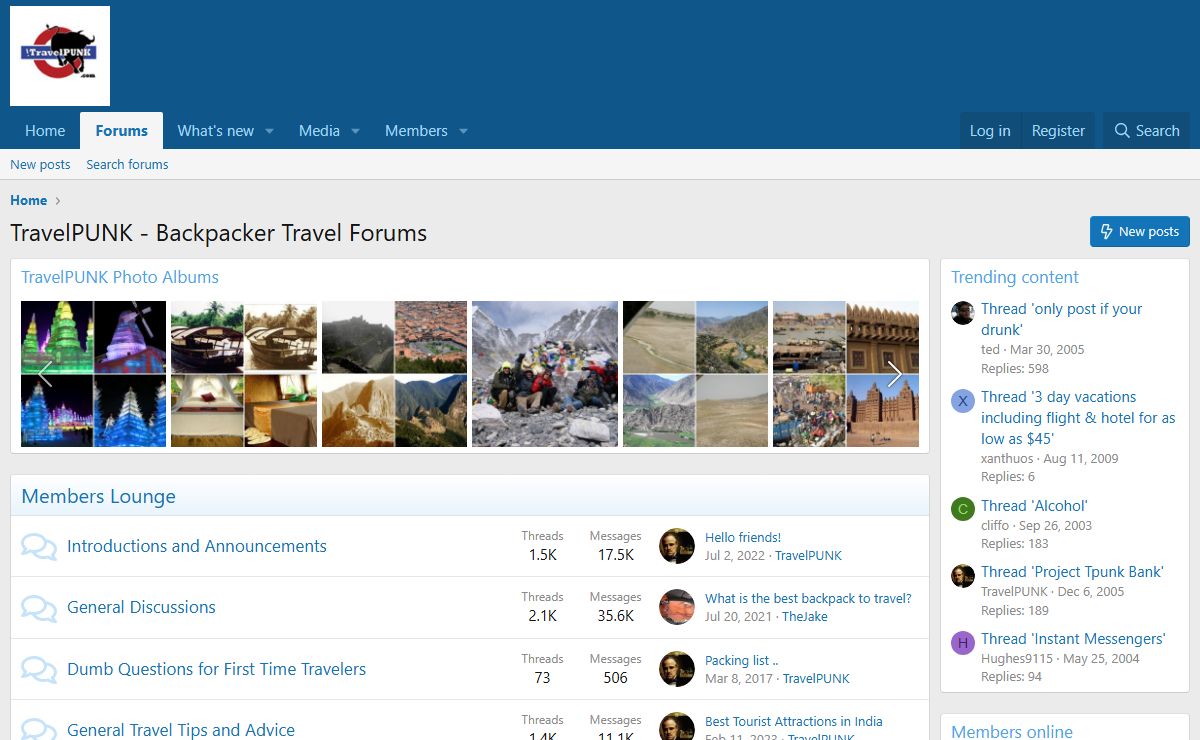The height and width of the screenshot is (740, 1200).
Task: Open the Members online heading
Action: (1012, 731)
